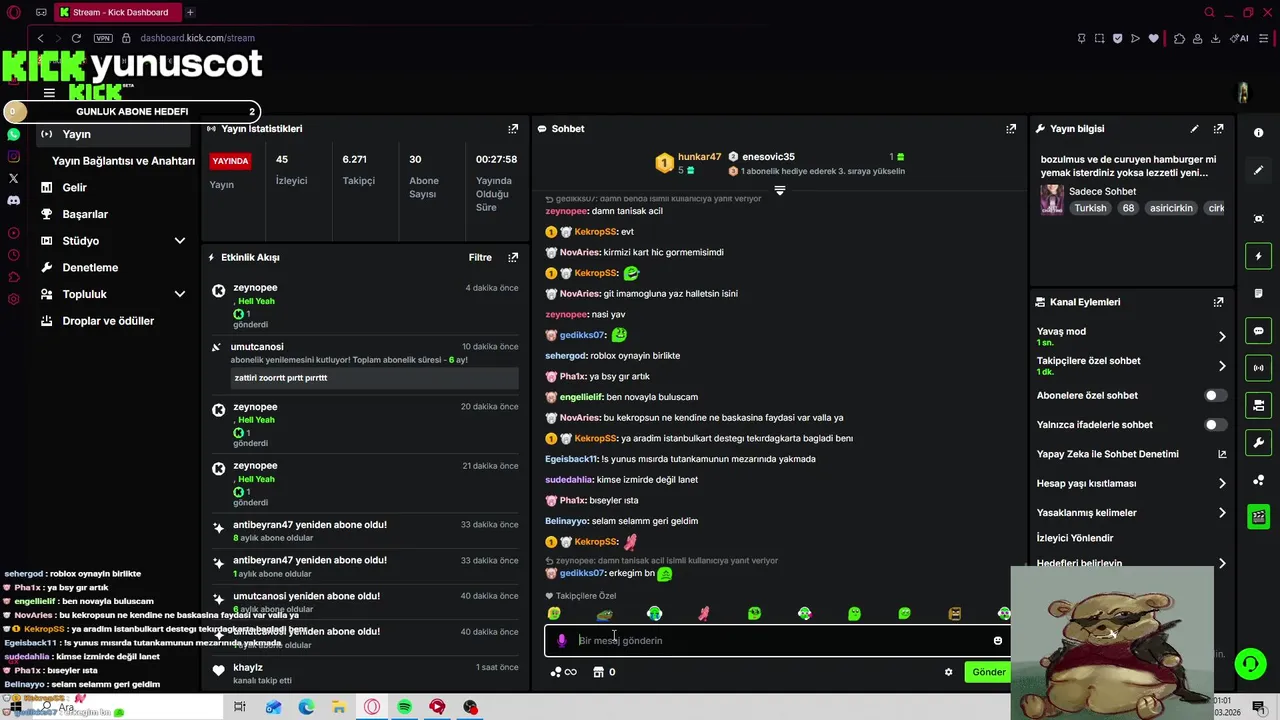The height and width of the screenshot is (720, 1280).
Task: Edit stream info with the pencil icon
Action: pos(1194,129)
